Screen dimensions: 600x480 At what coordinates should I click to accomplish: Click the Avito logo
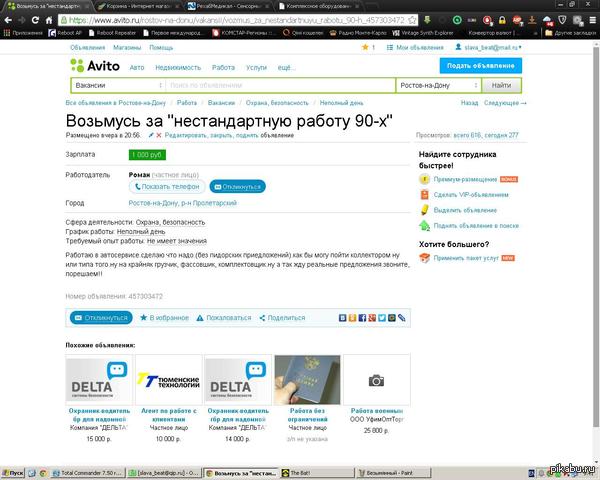click(x=95, y=66)
